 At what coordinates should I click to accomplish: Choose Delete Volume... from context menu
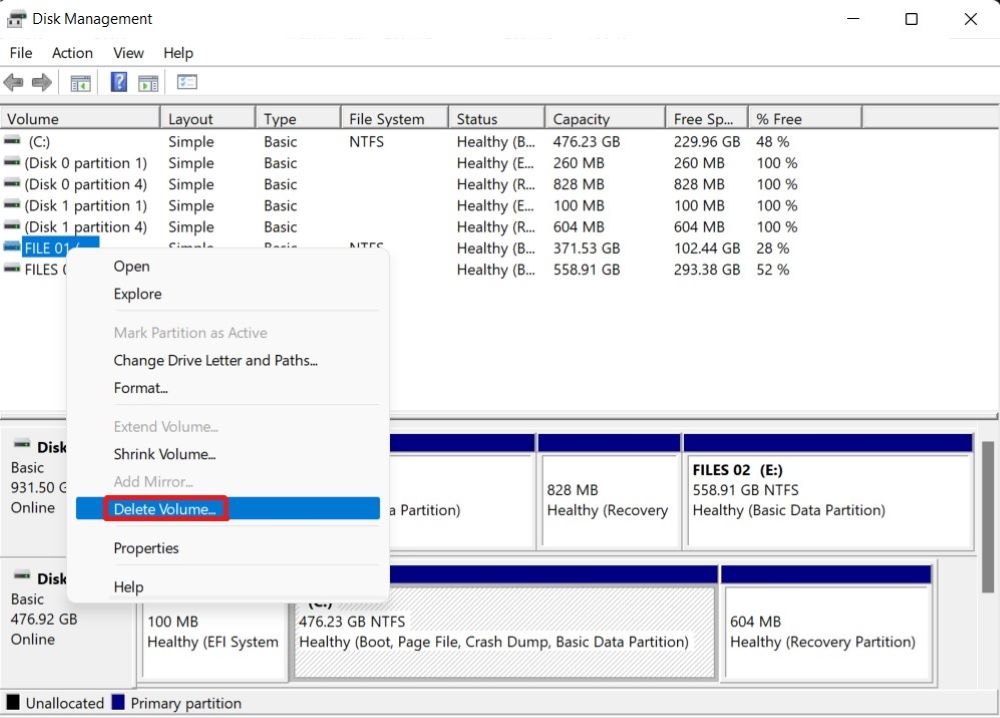(x=165, y=509)
